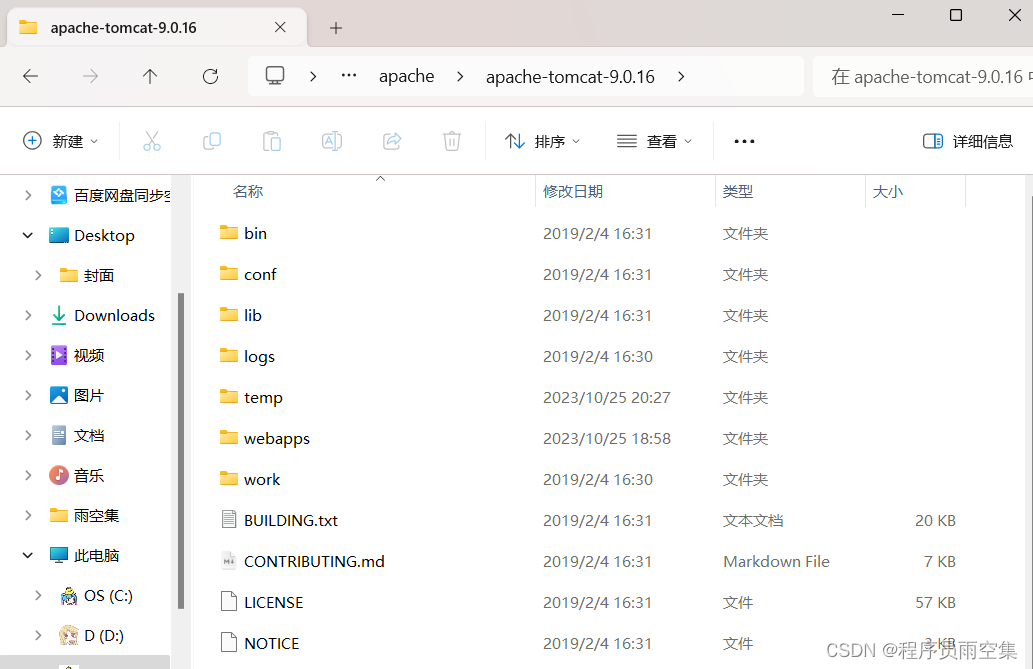The image size is (1033, 669).
Task: Expand the 图片 tree node
Action: pyautogui.click(x=28, y=395)
